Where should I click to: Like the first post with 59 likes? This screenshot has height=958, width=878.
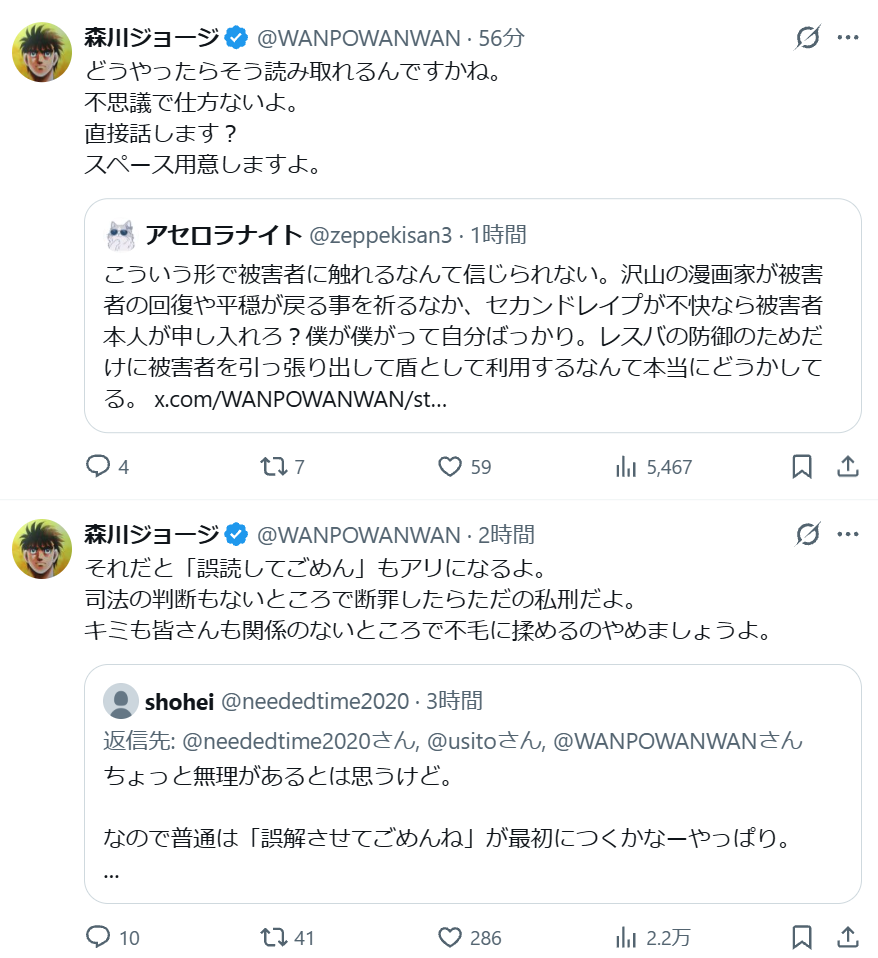[x=450, y=466]
